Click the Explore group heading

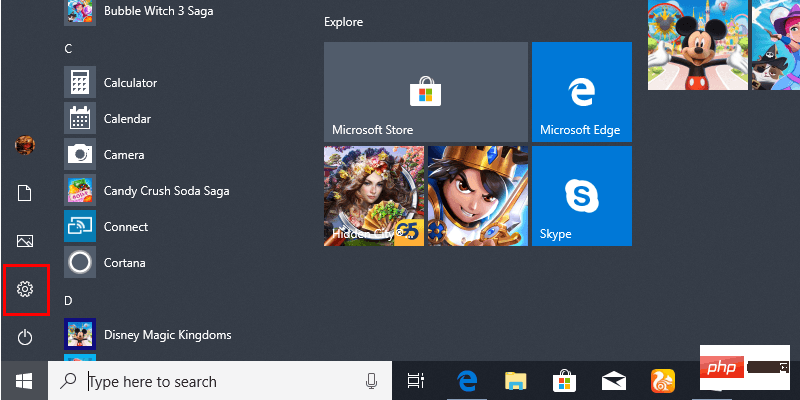click(343, 22)
